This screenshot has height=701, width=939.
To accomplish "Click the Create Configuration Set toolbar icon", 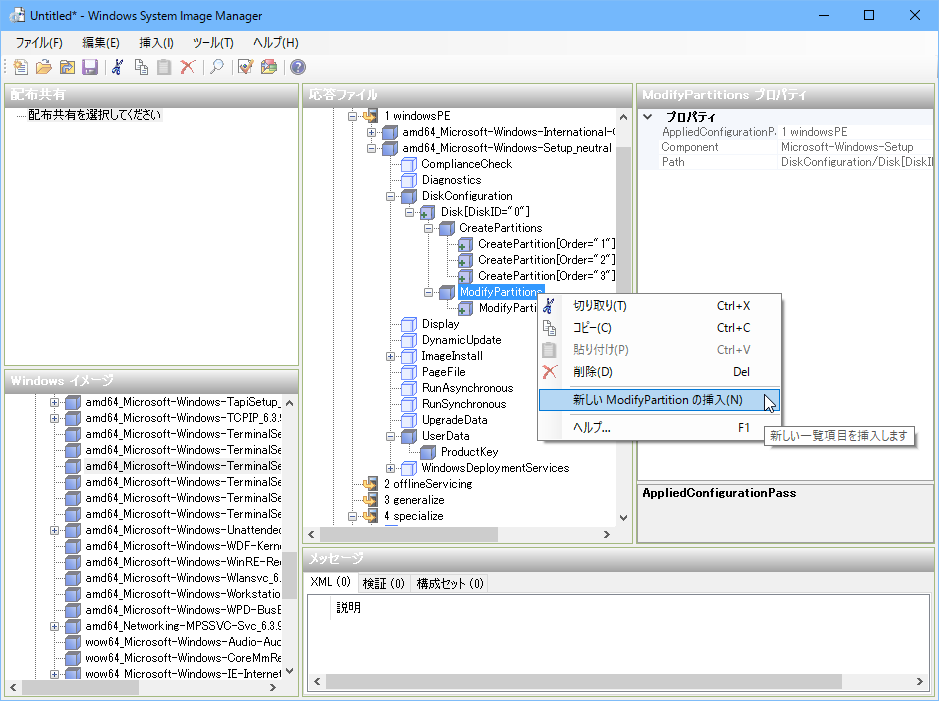I will 269,67.
